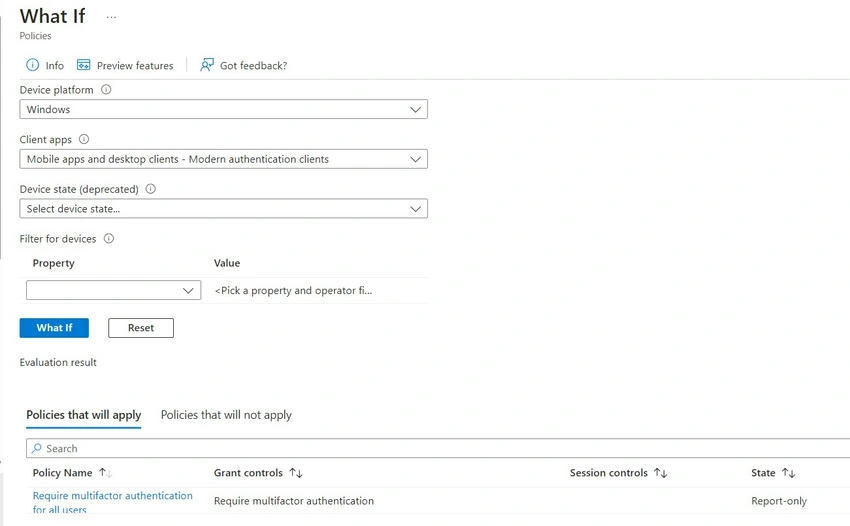Click the Reset button
The width and height of the screenshot is (850, 526).
click(x=141, y=328)
